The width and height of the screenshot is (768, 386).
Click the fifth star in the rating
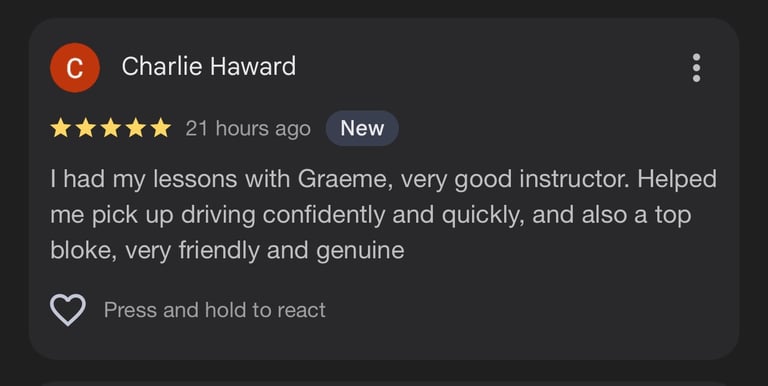tap(160, 128)
